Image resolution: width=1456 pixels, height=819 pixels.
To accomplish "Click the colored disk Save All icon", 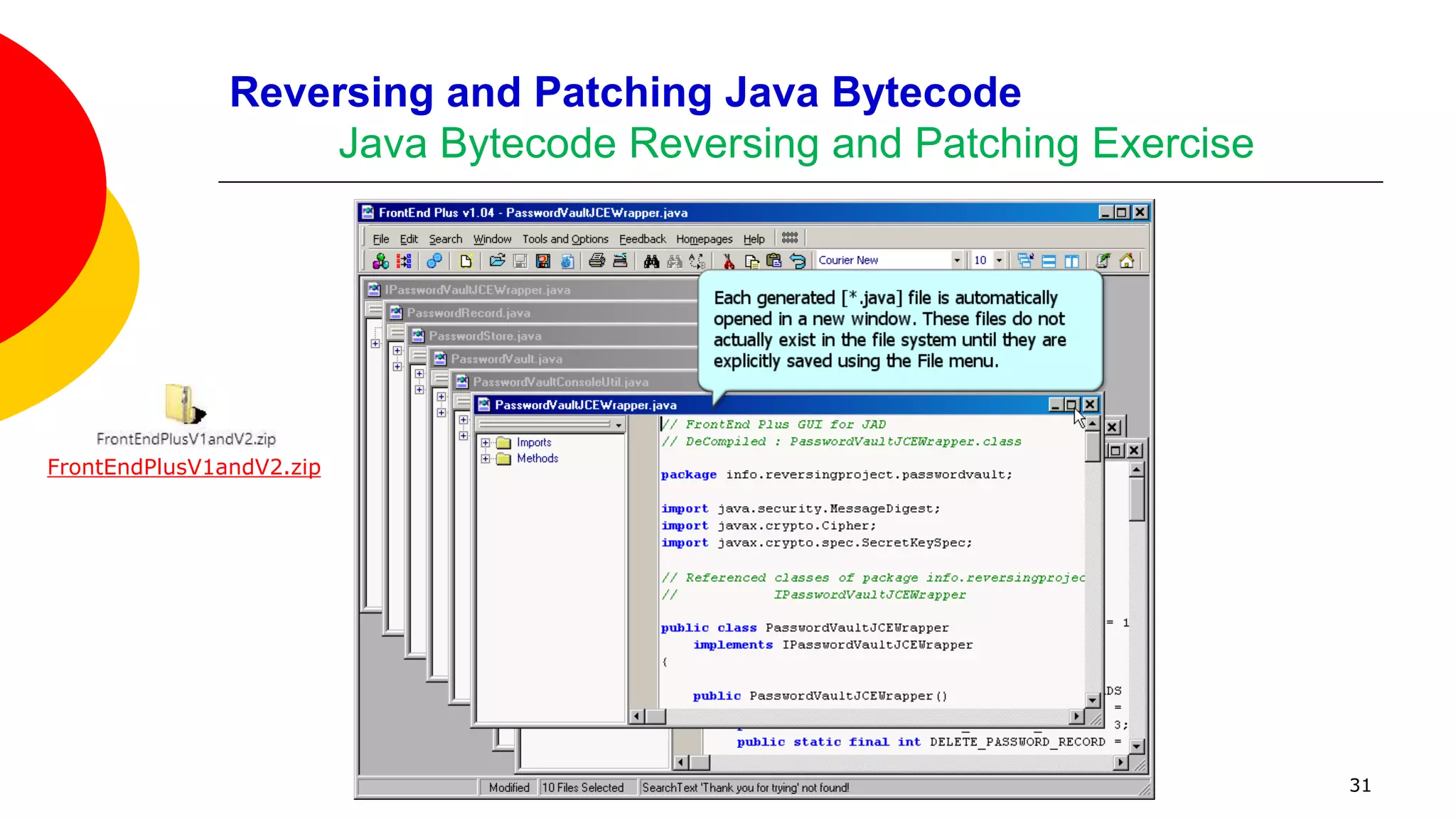I will tap(543, 261).
